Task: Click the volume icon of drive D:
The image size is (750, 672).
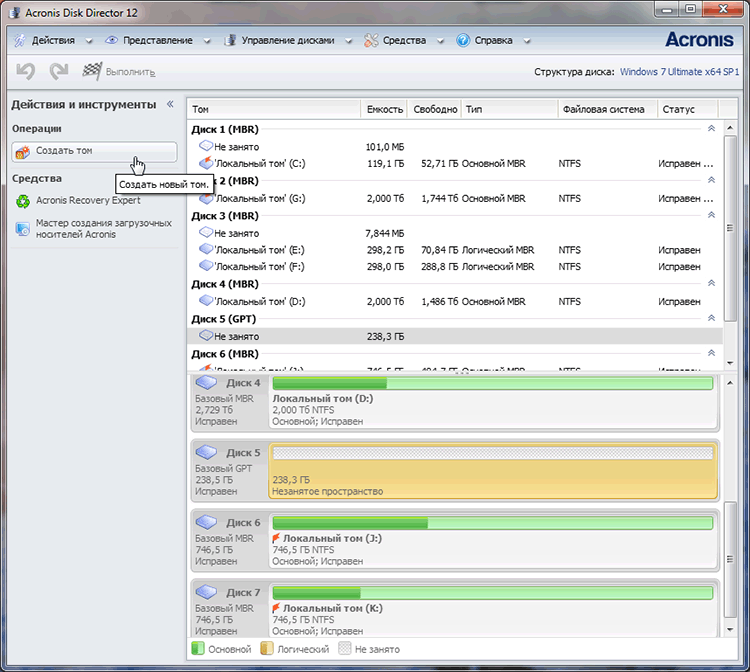Action: pyautogui.click(x=206, y=300)
